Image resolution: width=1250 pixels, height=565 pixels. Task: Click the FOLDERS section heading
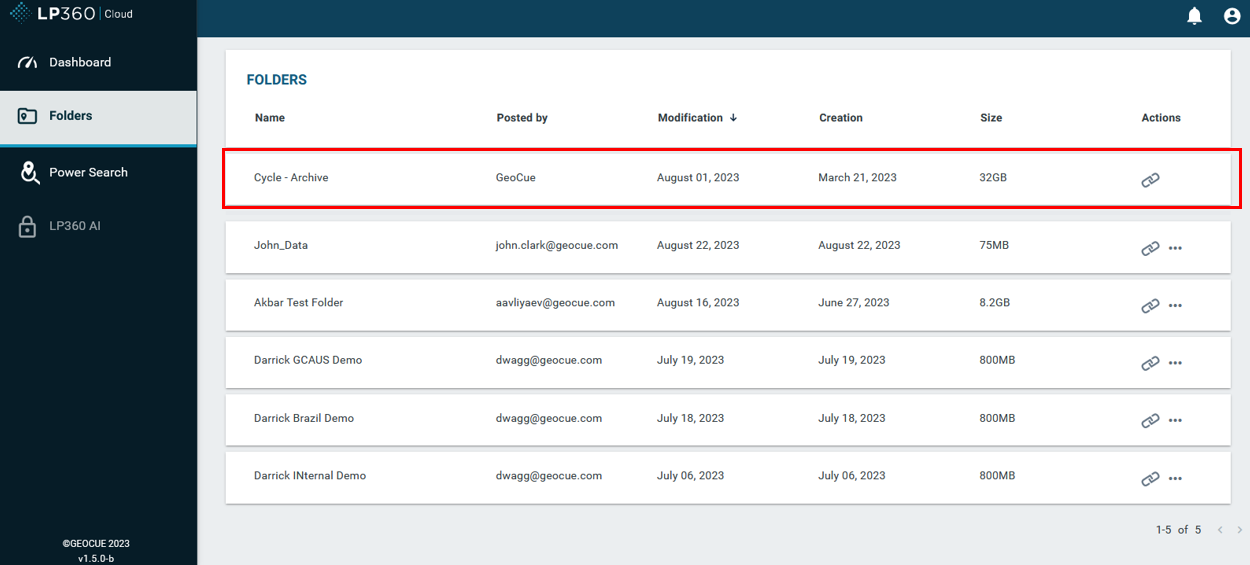point(277,80)
